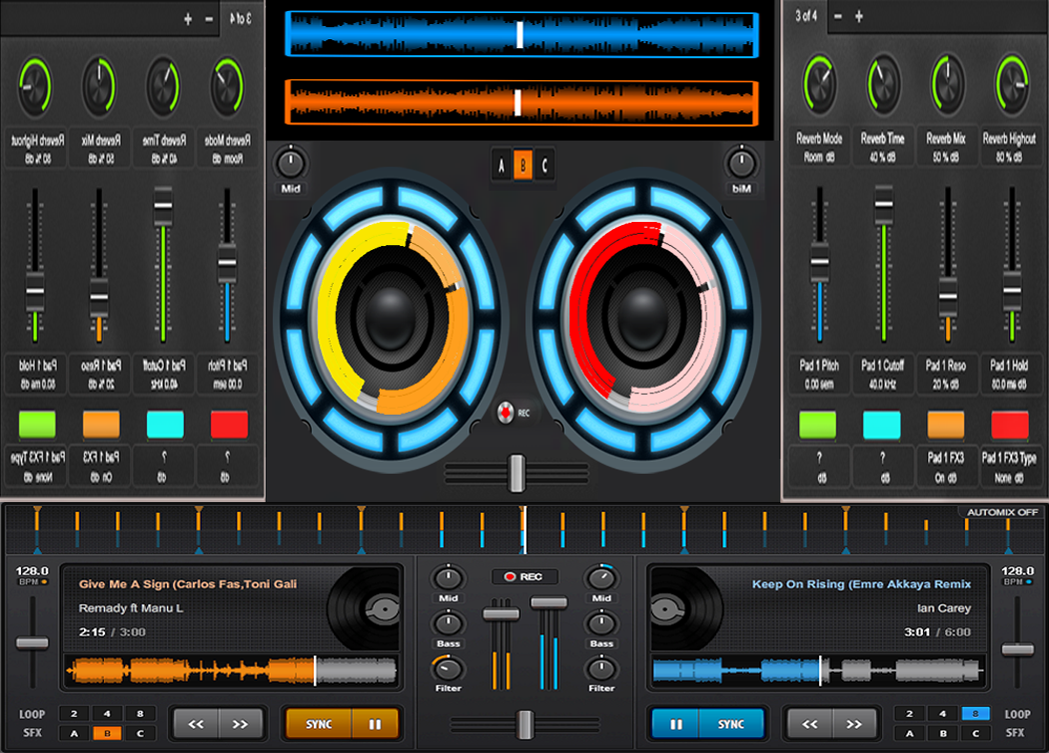Select highlighted tab B in center selector

pos(523,165)
